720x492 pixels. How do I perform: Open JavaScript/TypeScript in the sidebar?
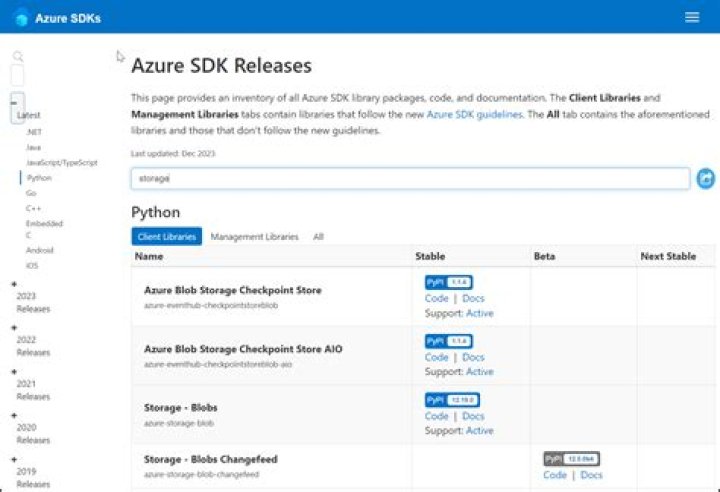click(x=62, y=163)
